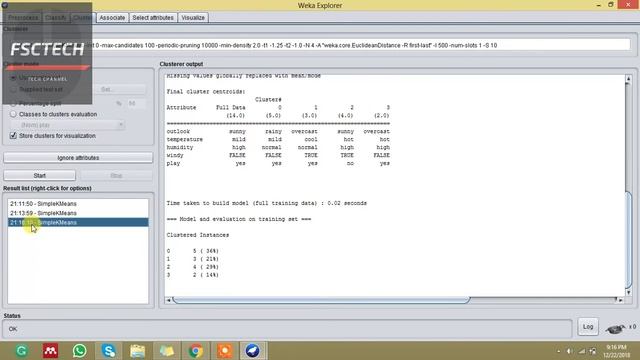
Task: Click the 'Clustered Instances' heading text
Action: coord(198,235)
